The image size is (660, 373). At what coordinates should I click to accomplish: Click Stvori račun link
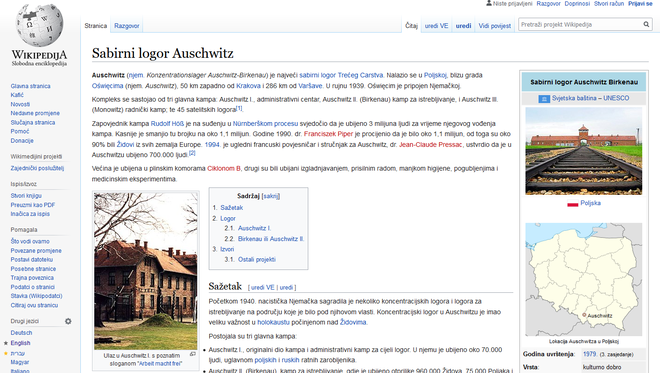click(609, 3)
